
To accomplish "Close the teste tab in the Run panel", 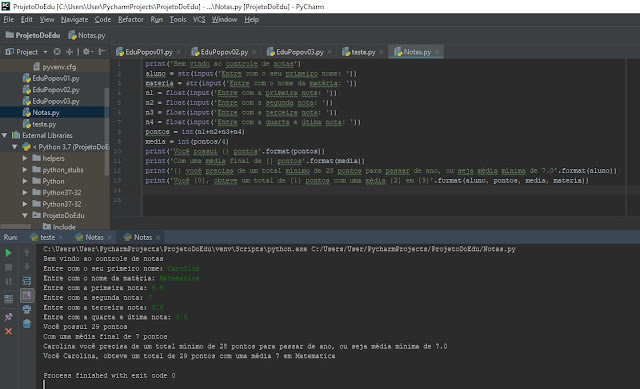I will (x=61, y=238).
